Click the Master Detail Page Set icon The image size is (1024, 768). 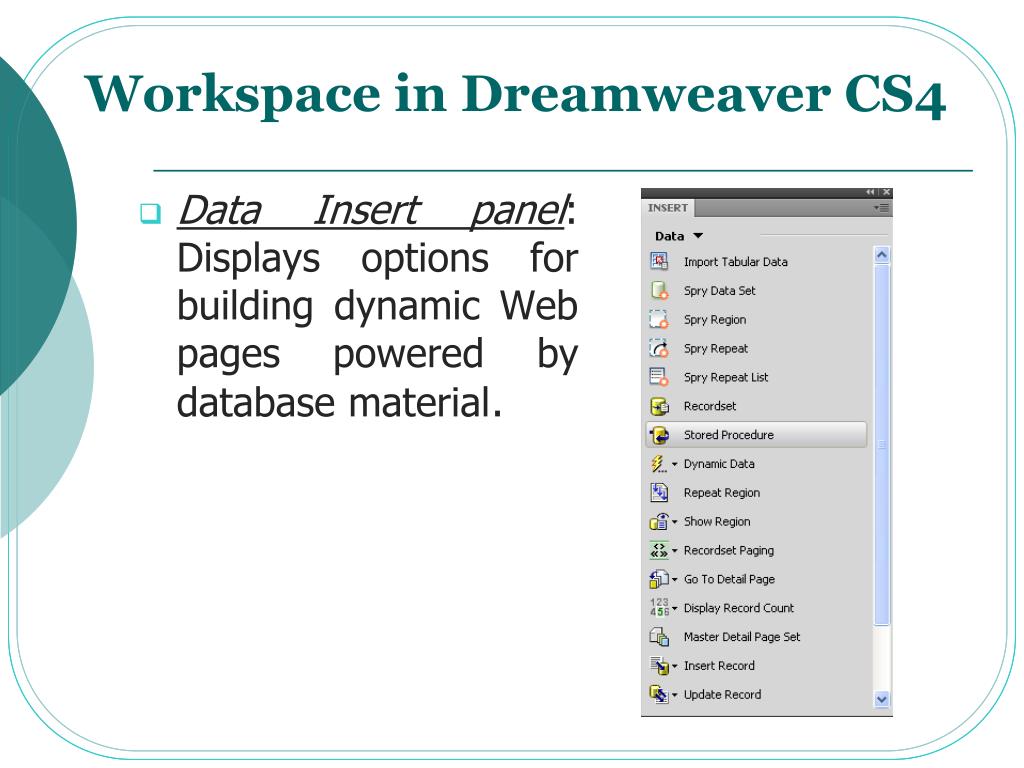tap(659, 637)
